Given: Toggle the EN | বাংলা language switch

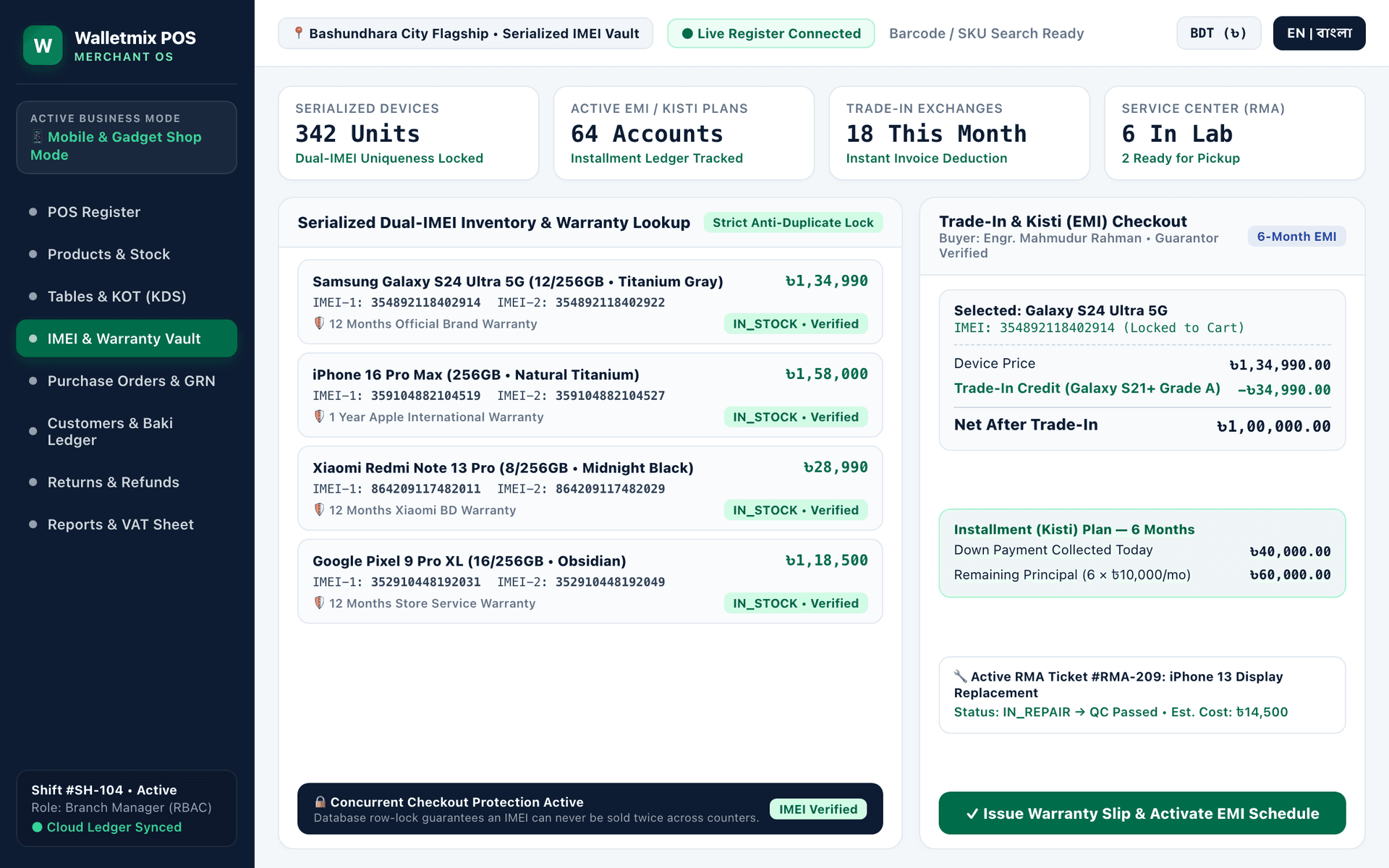Looking at the screenshot, I should tap(1319, 33).
